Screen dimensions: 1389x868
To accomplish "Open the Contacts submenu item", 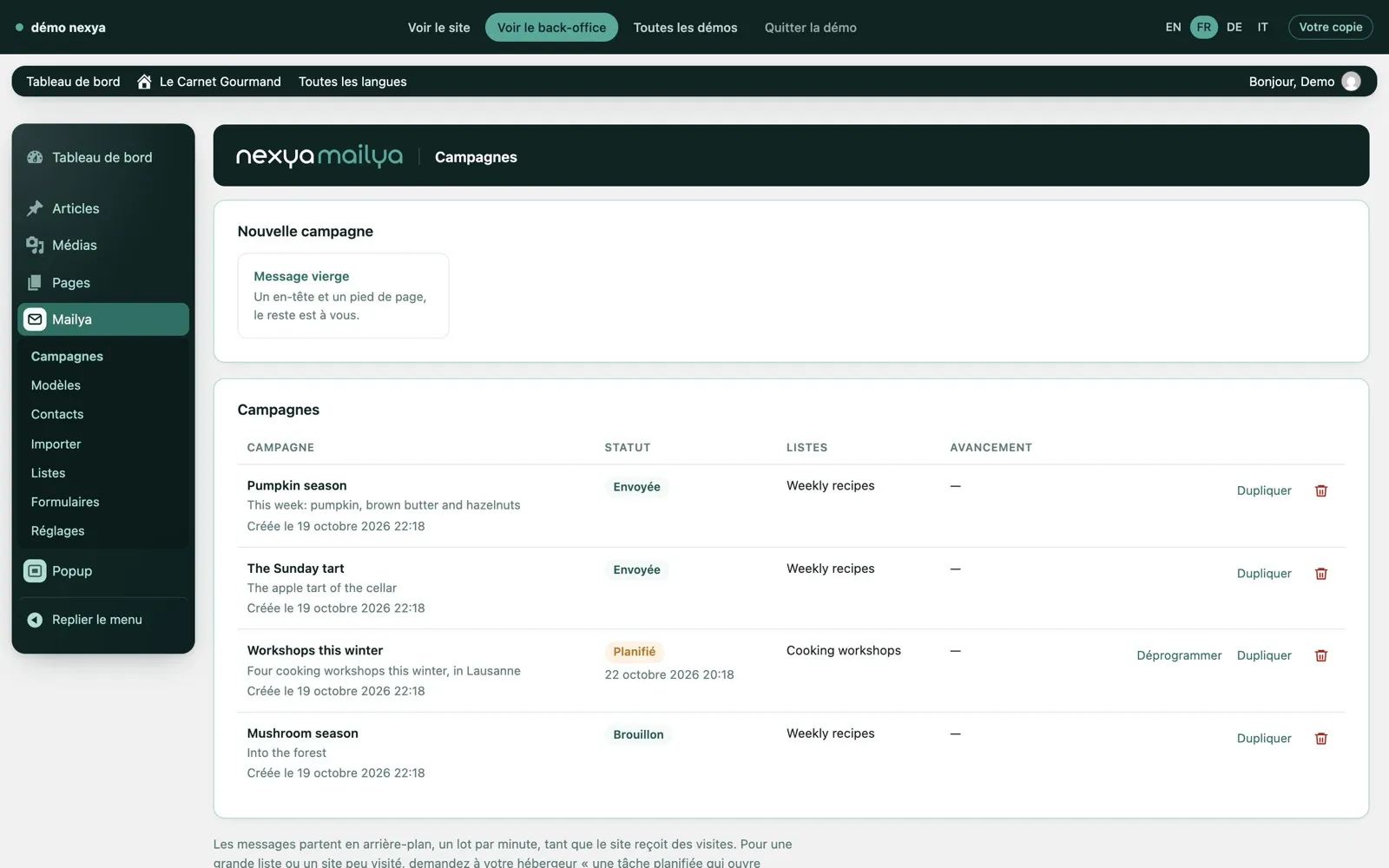I will pos(57,414).
